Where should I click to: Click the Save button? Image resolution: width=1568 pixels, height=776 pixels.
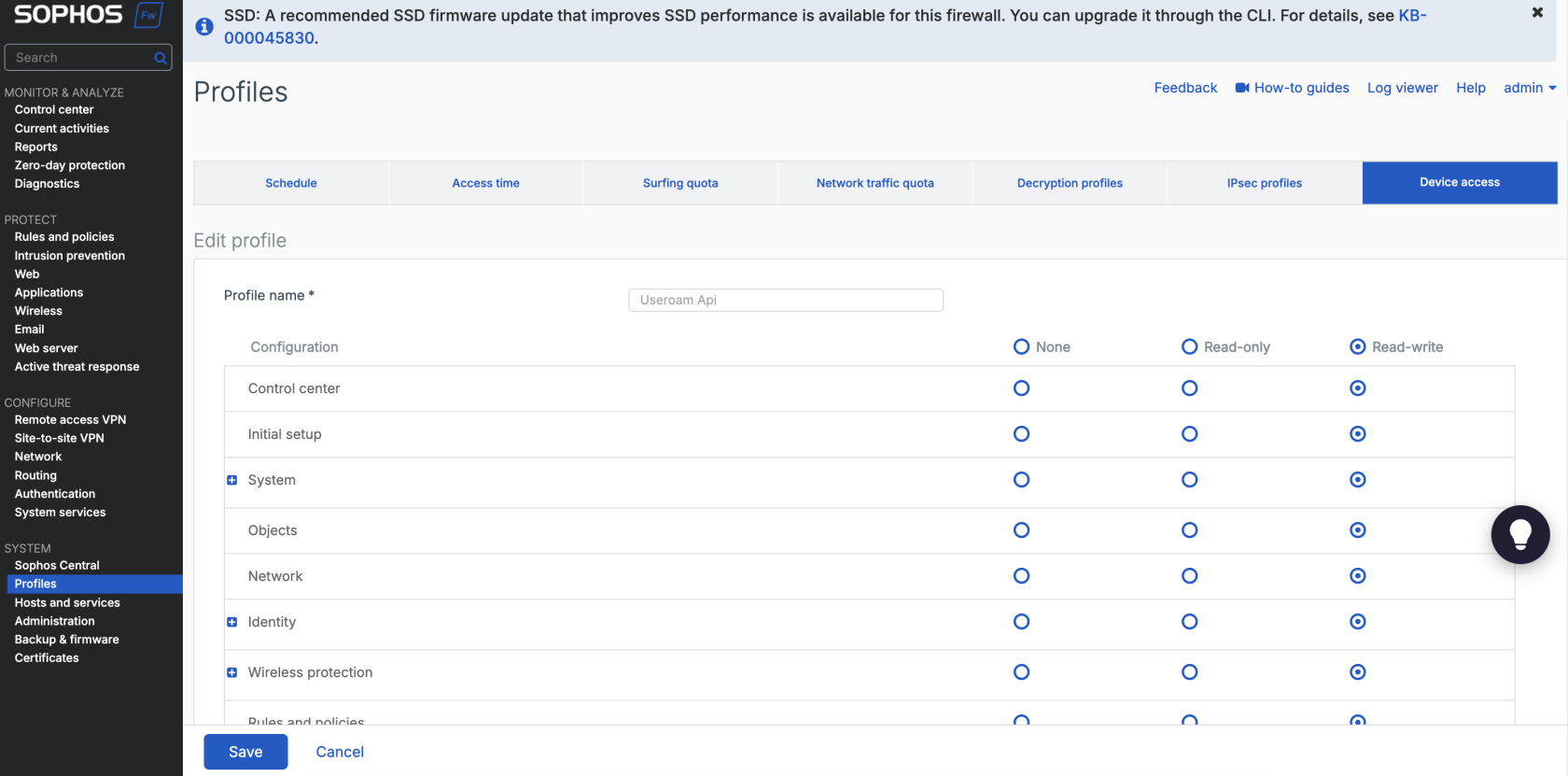coord(245,752)
